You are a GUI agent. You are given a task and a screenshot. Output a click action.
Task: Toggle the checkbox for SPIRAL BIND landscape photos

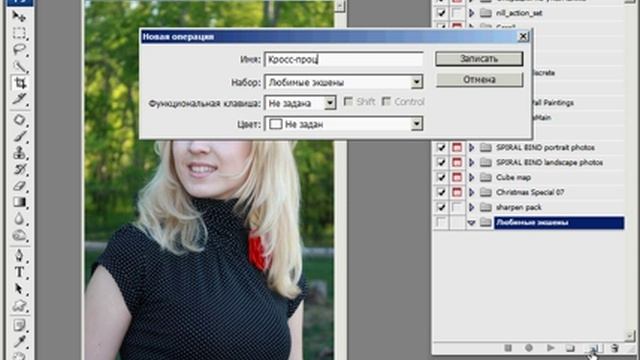point(441,162)
